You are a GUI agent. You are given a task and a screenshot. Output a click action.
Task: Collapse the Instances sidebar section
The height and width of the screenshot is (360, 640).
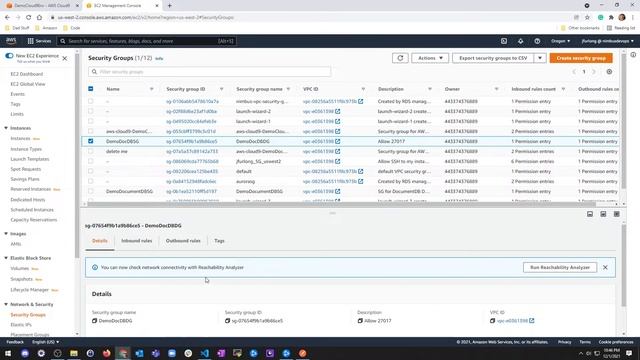click(x=6, y=128)
